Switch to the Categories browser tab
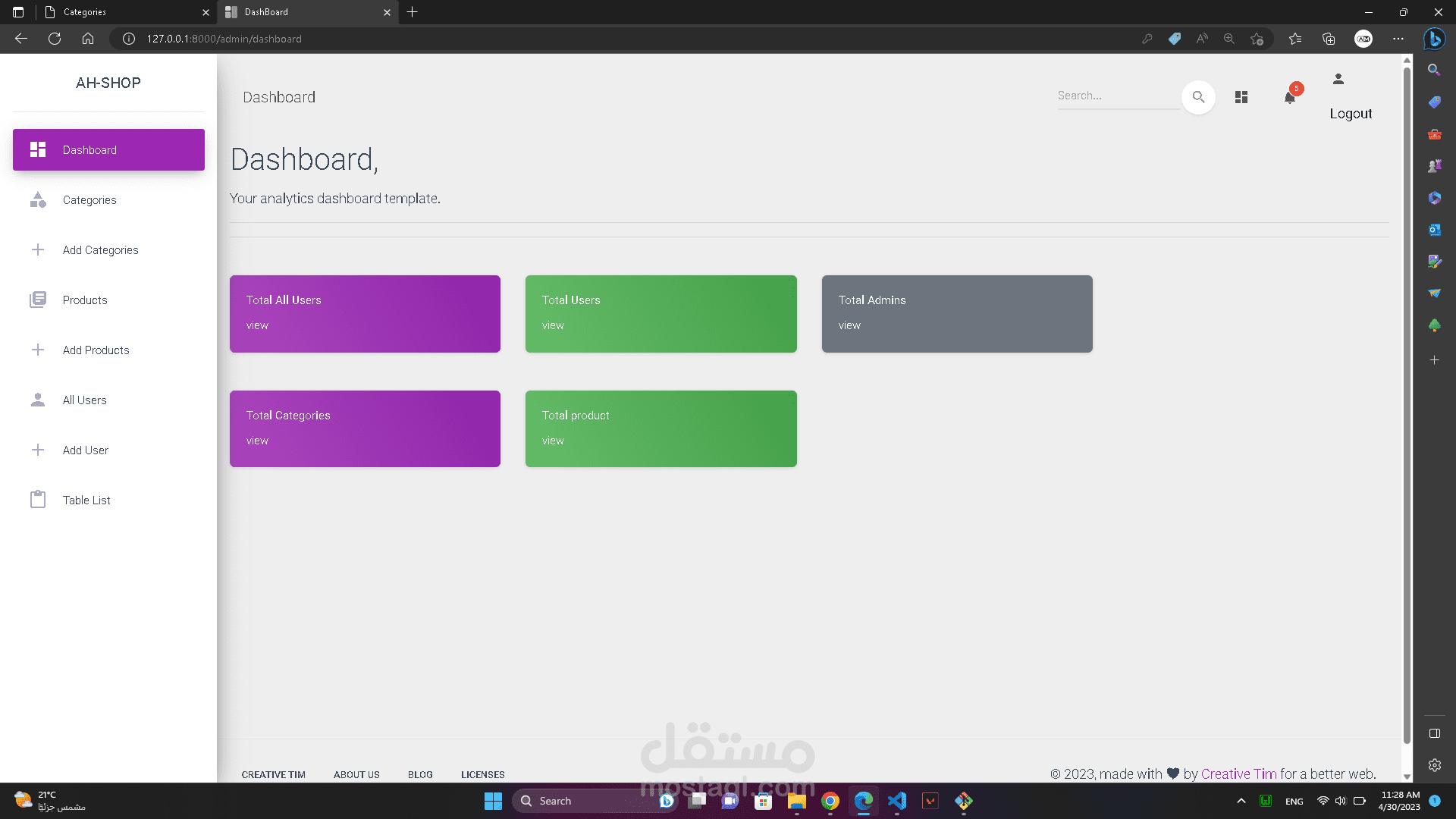 pyautogui.click(x=125, y=12)
